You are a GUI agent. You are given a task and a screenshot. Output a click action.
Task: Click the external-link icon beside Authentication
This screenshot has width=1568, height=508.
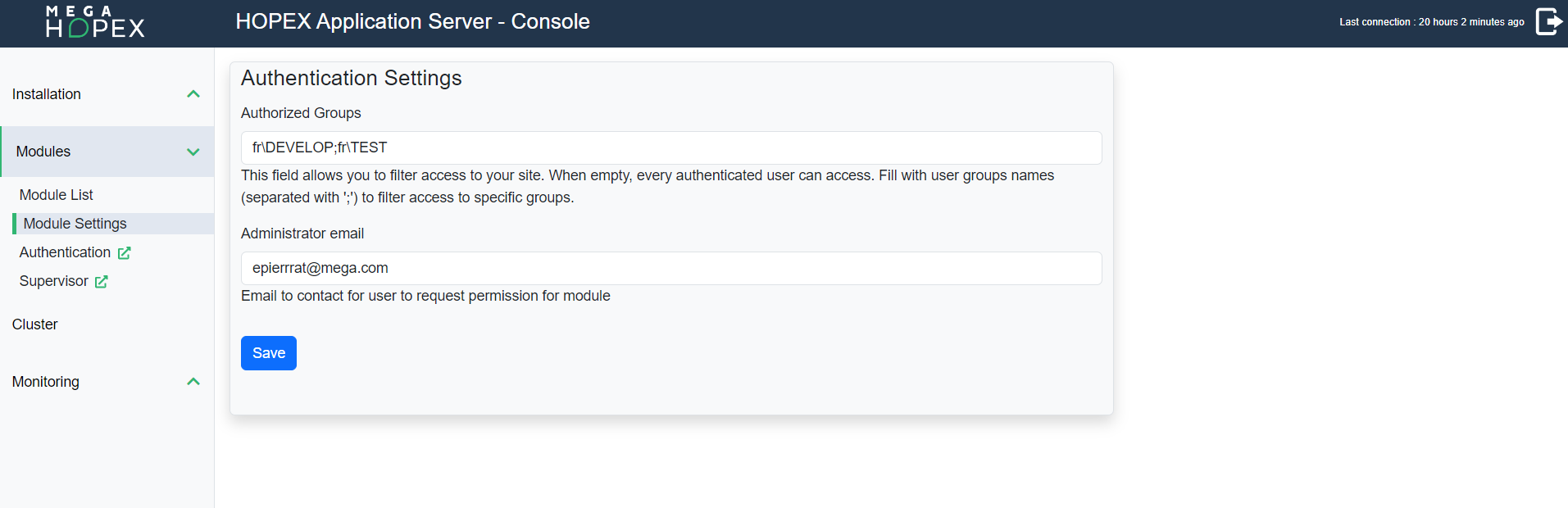click(x=125, y=253)
